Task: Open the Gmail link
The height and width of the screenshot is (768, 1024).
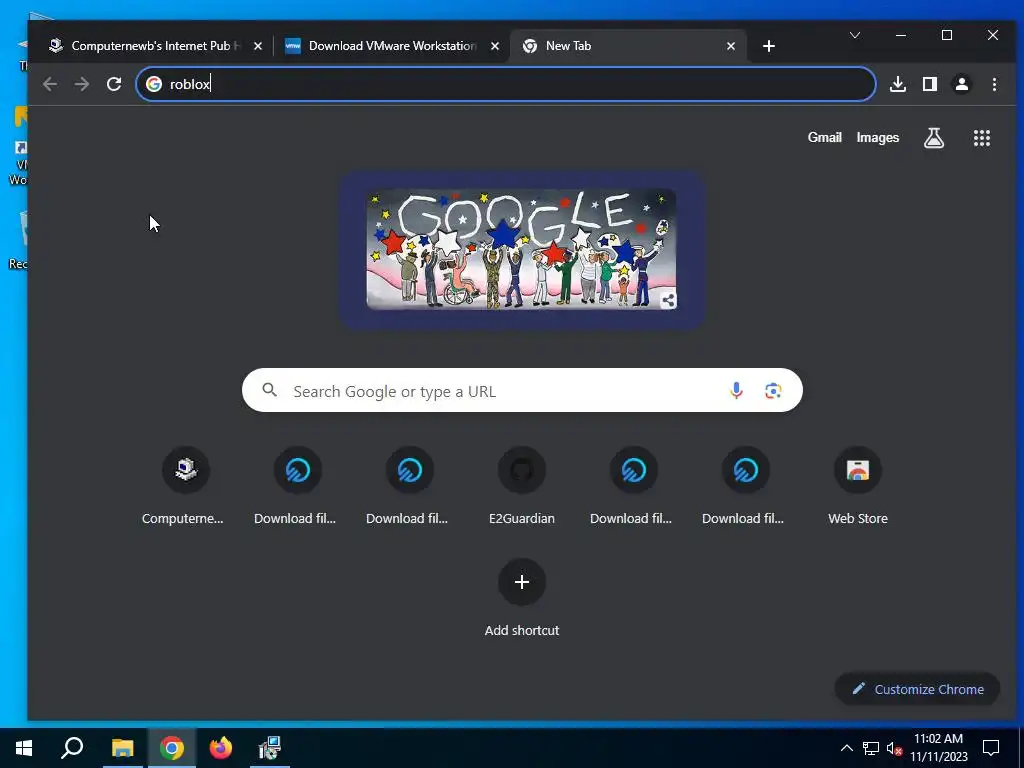Action: pos(824,137)
